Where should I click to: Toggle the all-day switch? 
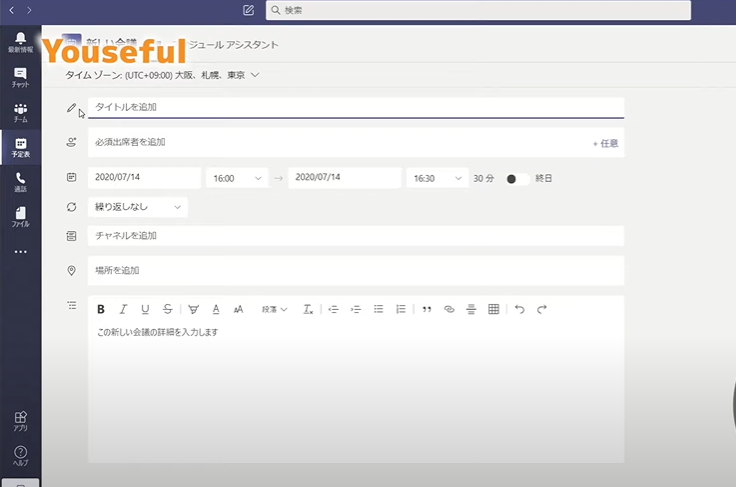pyautogui.click(x=517, y=179)
